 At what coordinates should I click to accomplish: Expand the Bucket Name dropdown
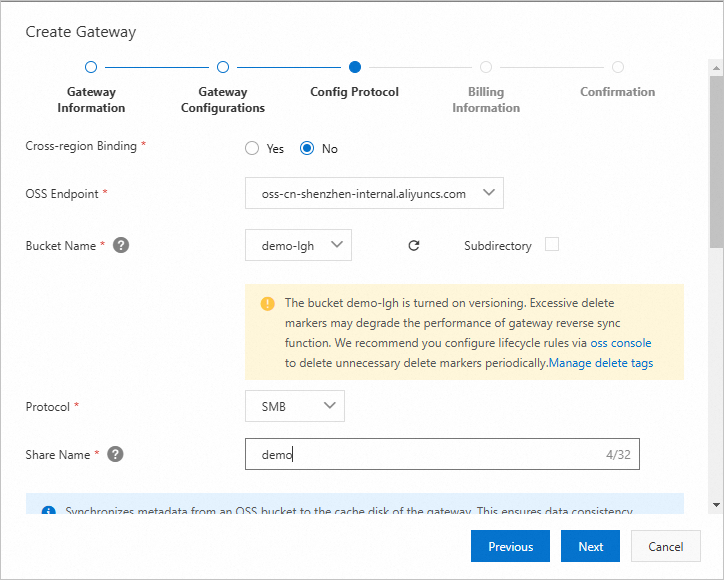click(298, 245)
